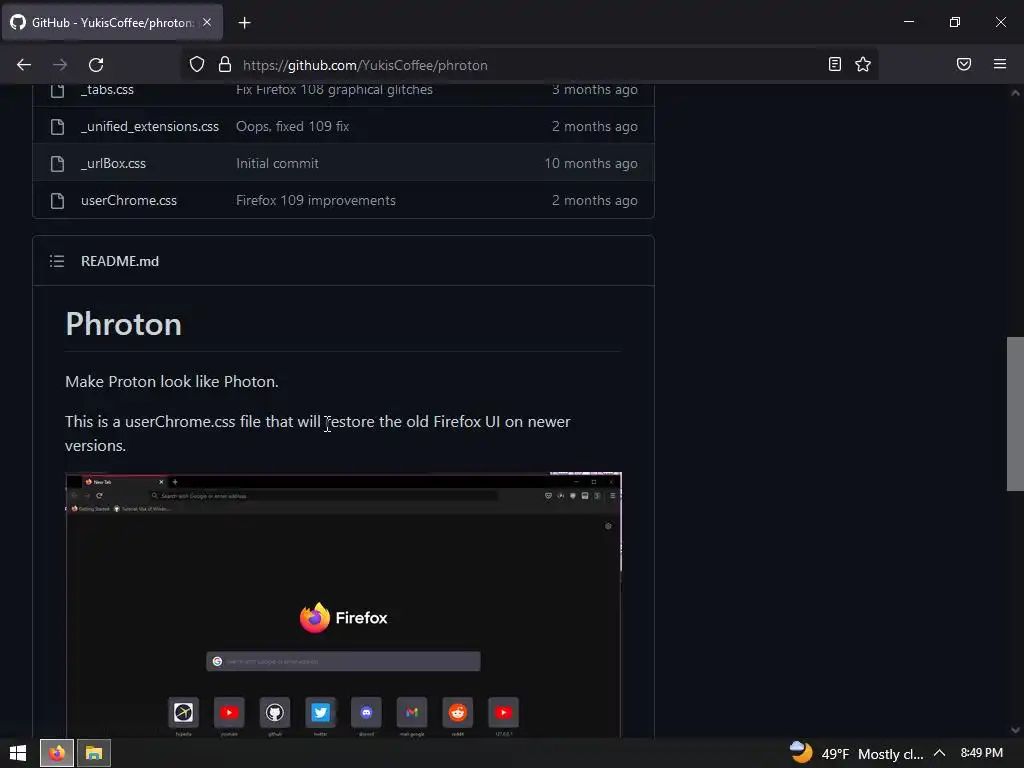This screenshot has width=1024, height=768.
Task: Open _tabs.css file
Action: (107, 89)
